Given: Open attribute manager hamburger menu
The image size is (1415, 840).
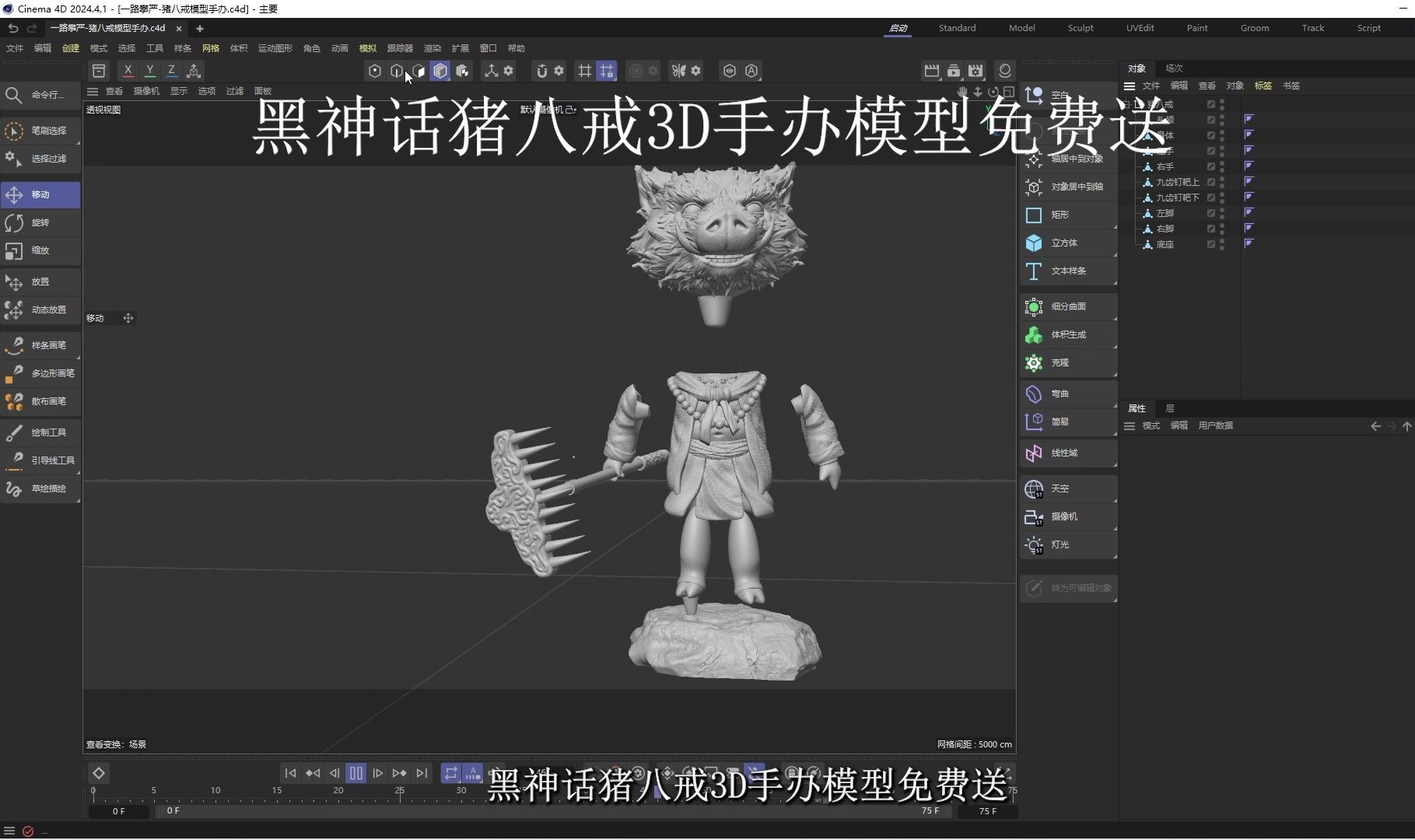Looking at the screenshot, I should [x=1130, y=425].
